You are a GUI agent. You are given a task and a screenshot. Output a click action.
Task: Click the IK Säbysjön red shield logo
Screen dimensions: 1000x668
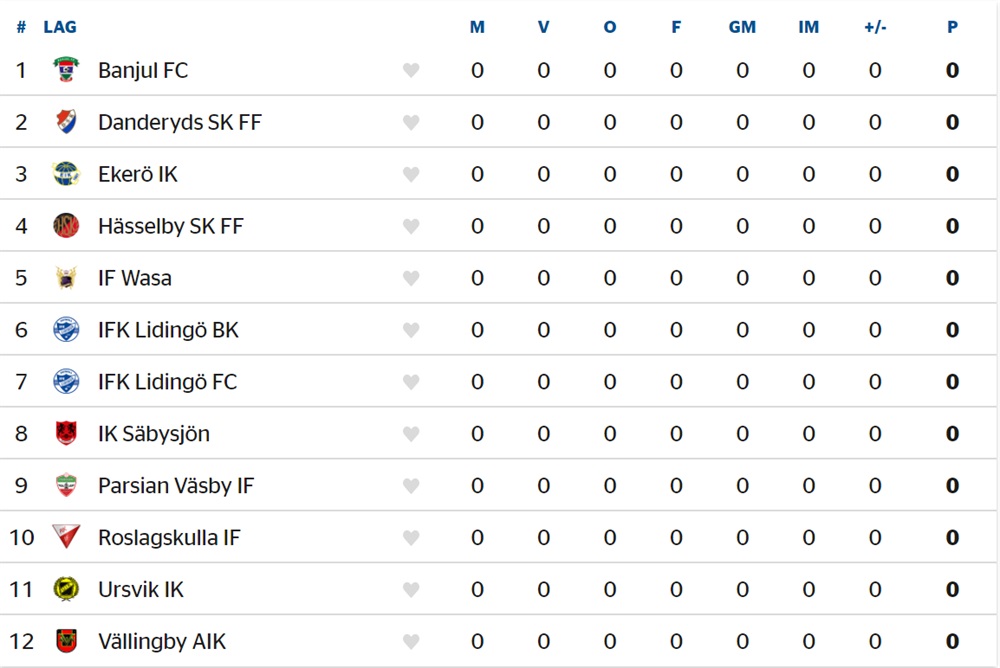[66, 433]
